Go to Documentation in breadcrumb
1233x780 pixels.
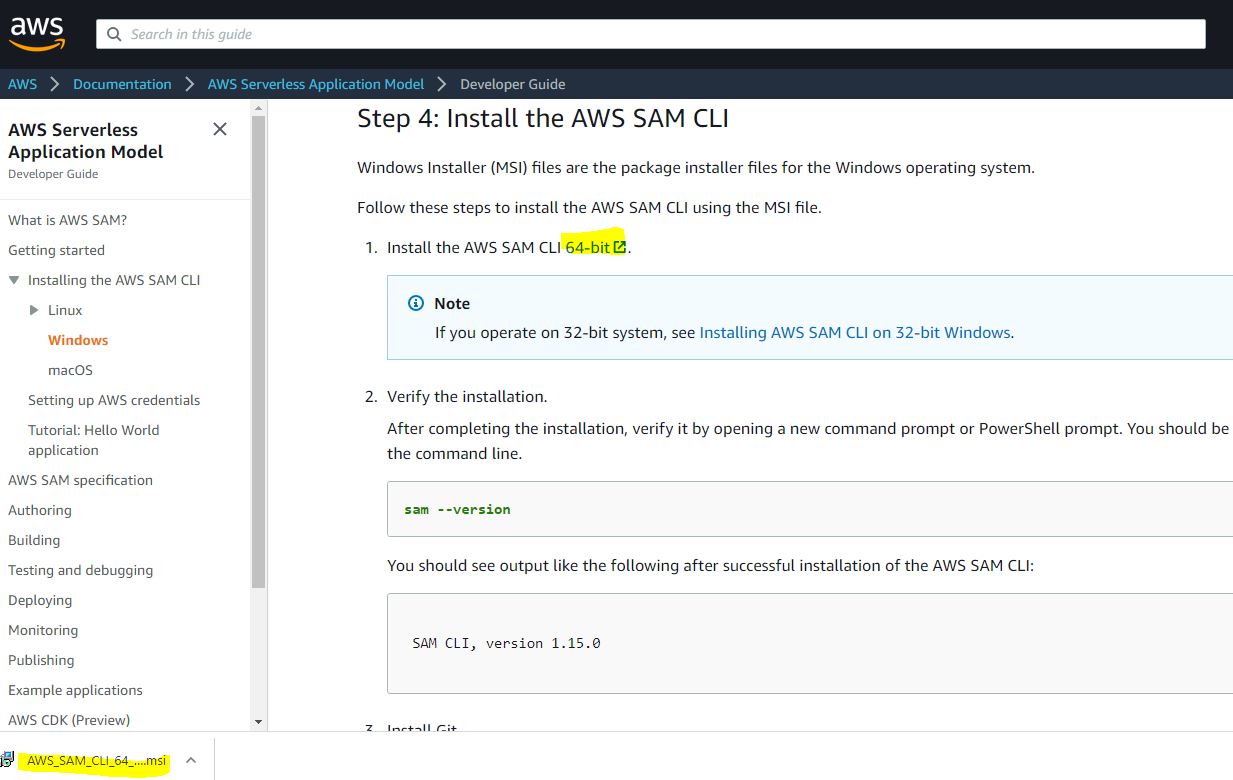[122, 84]
